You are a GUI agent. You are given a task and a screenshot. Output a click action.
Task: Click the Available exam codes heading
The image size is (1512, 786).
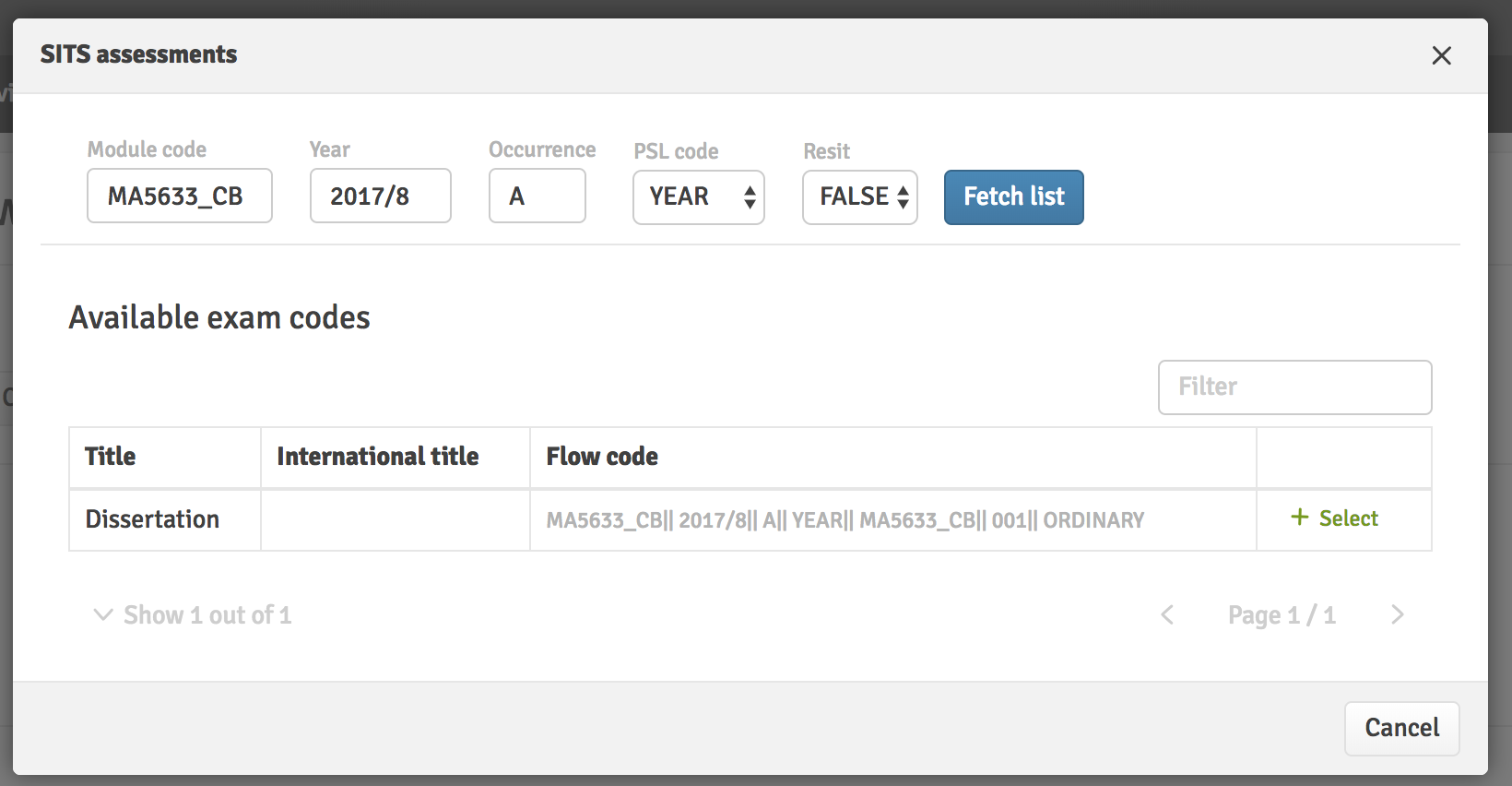pyautogui.click(x=219, y=317)
